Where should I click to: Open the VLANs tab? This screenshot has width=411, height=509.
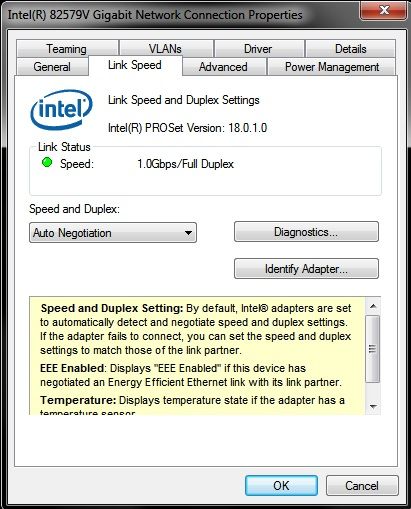166,49
